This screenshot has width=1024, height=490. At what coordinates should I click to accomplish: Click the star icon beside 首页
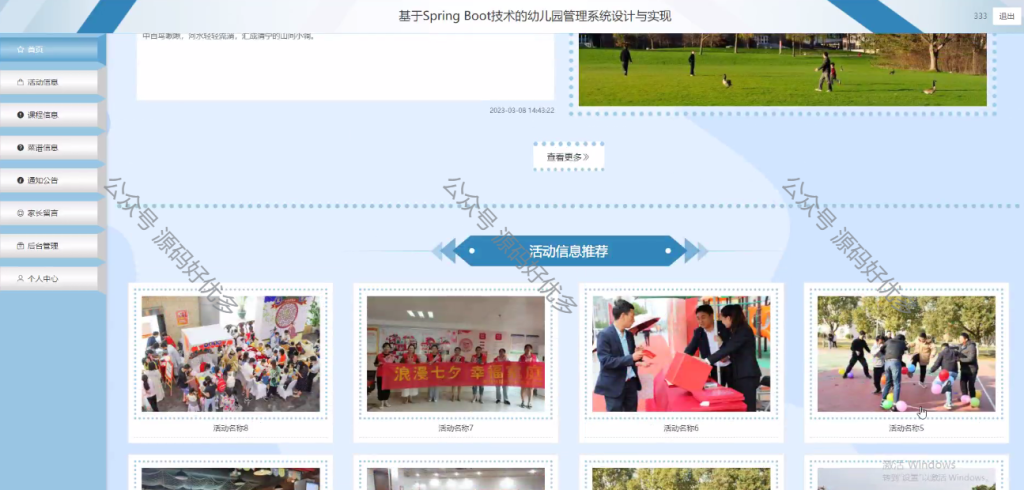[20, 50]
